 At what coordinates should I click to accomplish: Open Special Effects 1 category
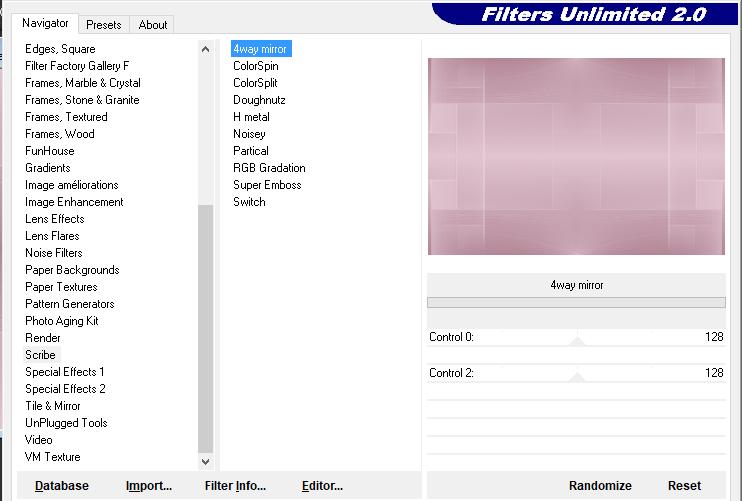[x=64, y=372]
